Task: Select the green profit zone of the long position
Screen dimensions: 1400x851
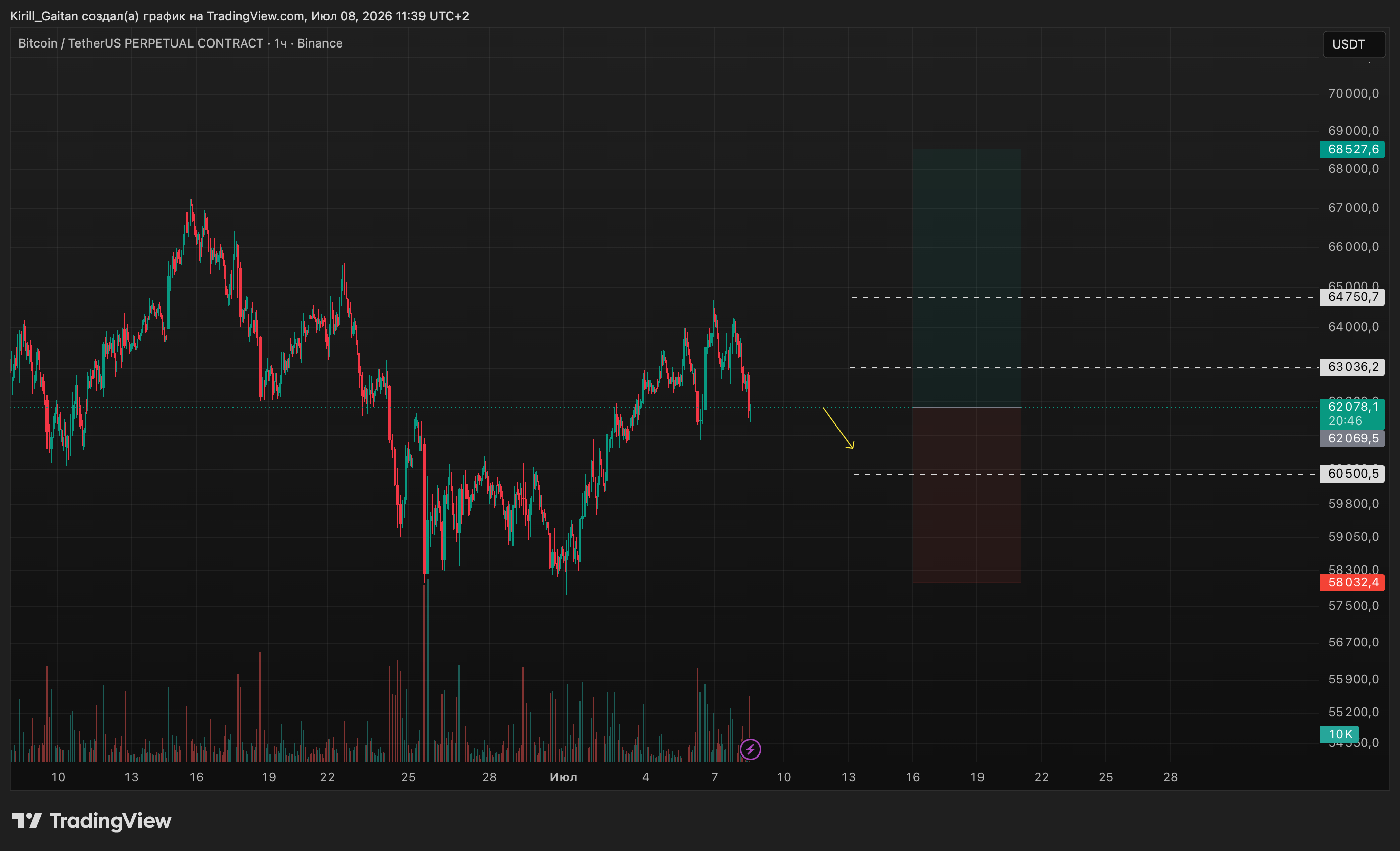Action: [966, 278]
